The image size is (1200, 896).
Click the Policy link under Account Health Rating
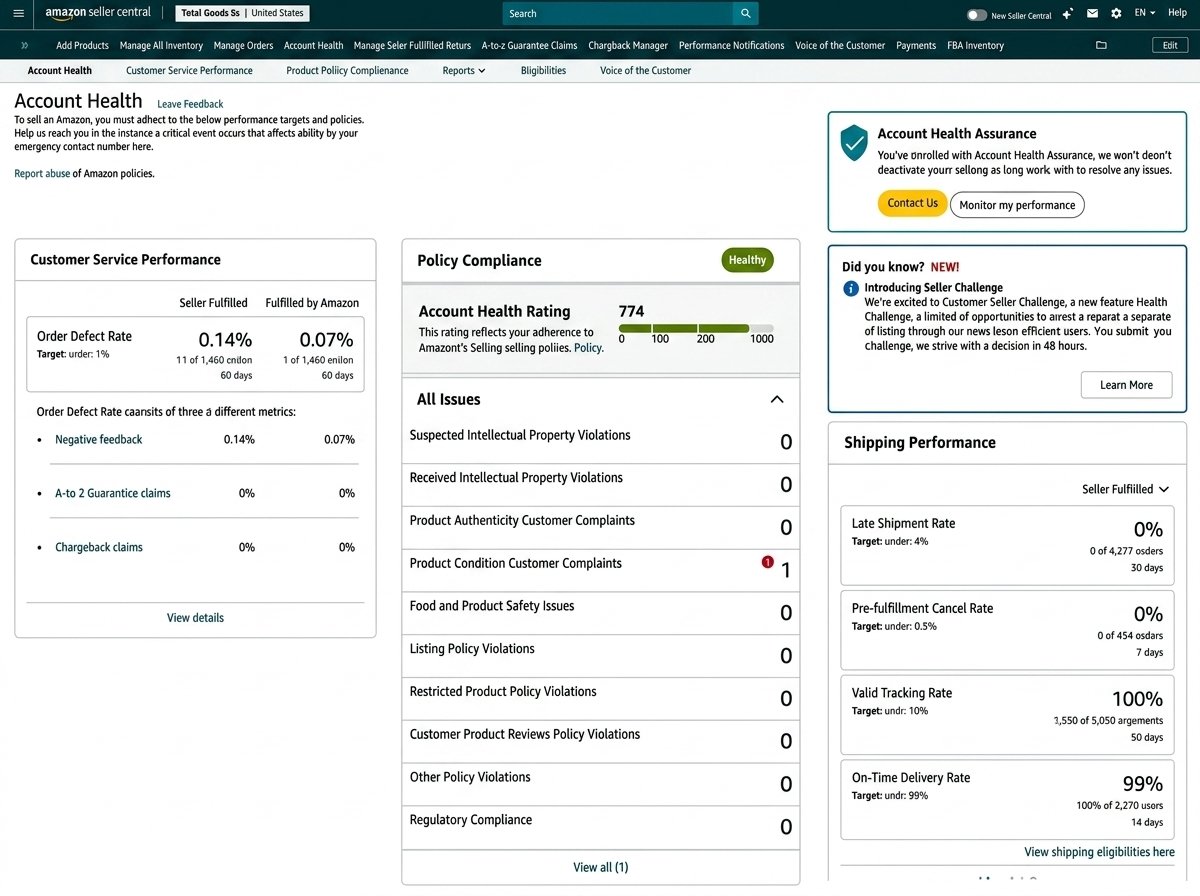coord(587,348)
